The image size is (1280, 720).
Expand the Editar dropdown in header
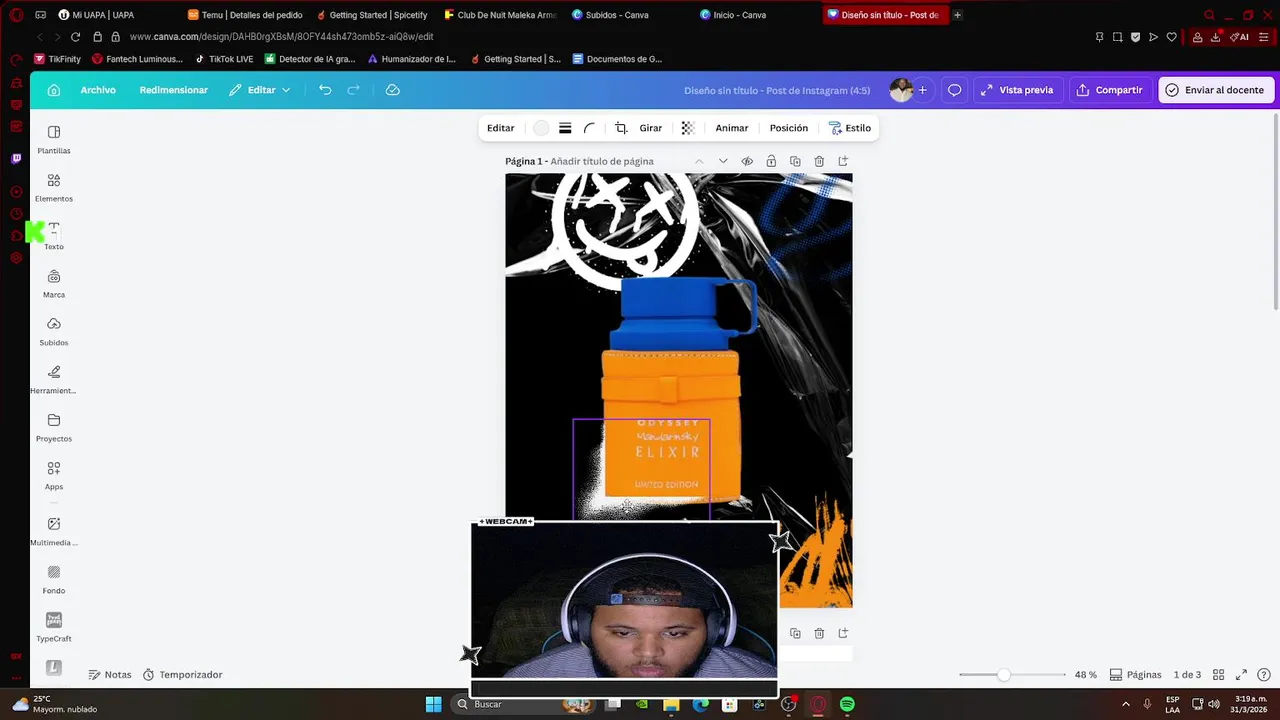[x=260, y=90]
